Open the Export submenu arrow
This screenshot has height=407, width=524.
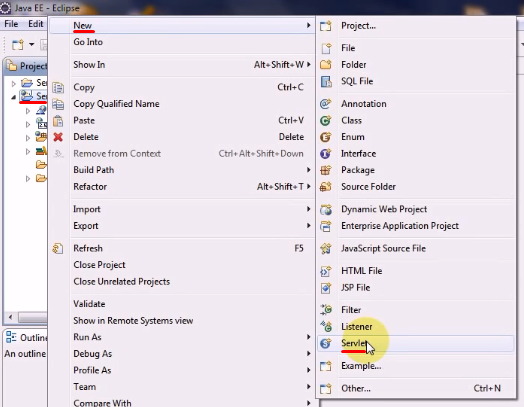[x=309, y=226]
